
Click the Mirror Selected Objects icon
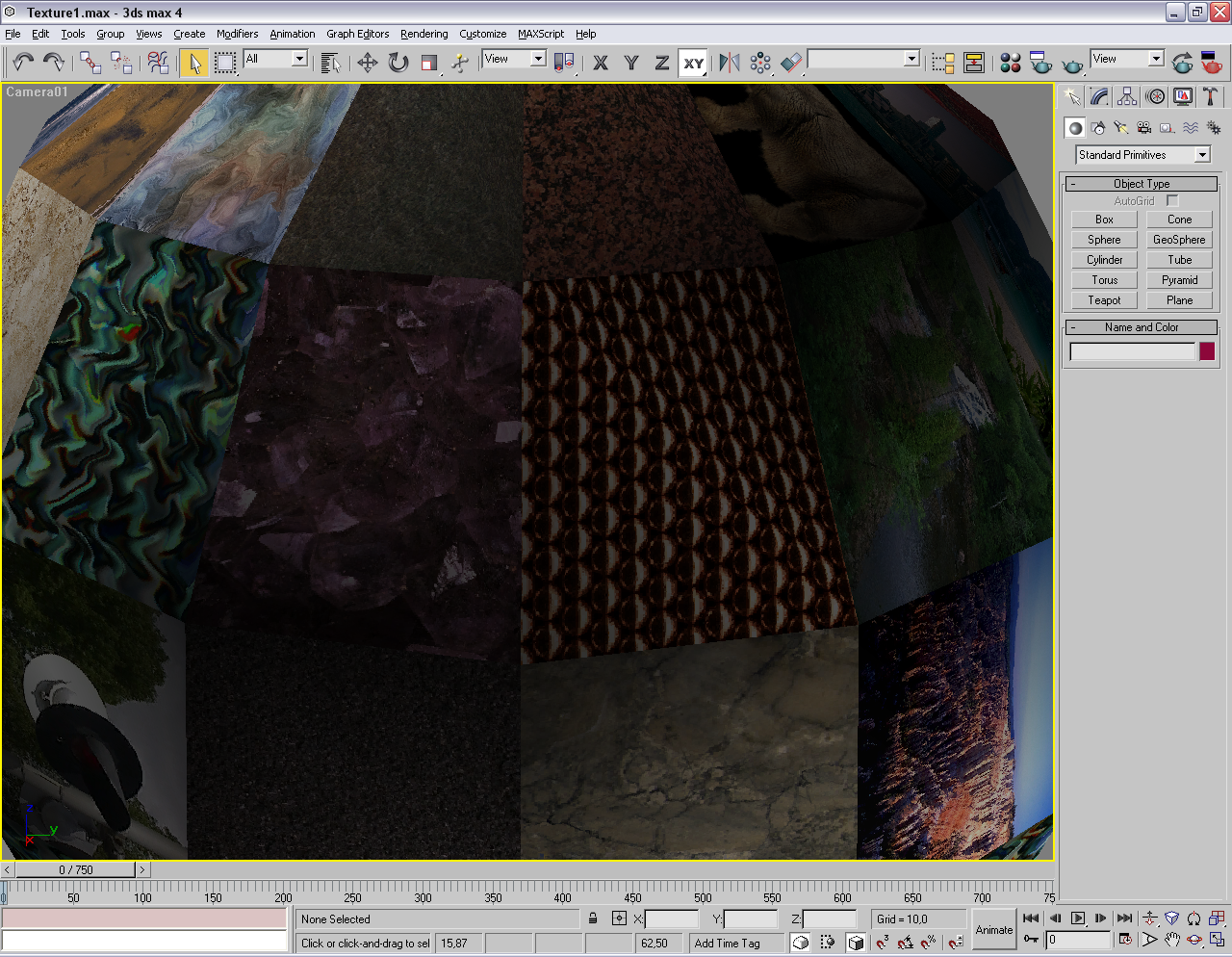730,63
